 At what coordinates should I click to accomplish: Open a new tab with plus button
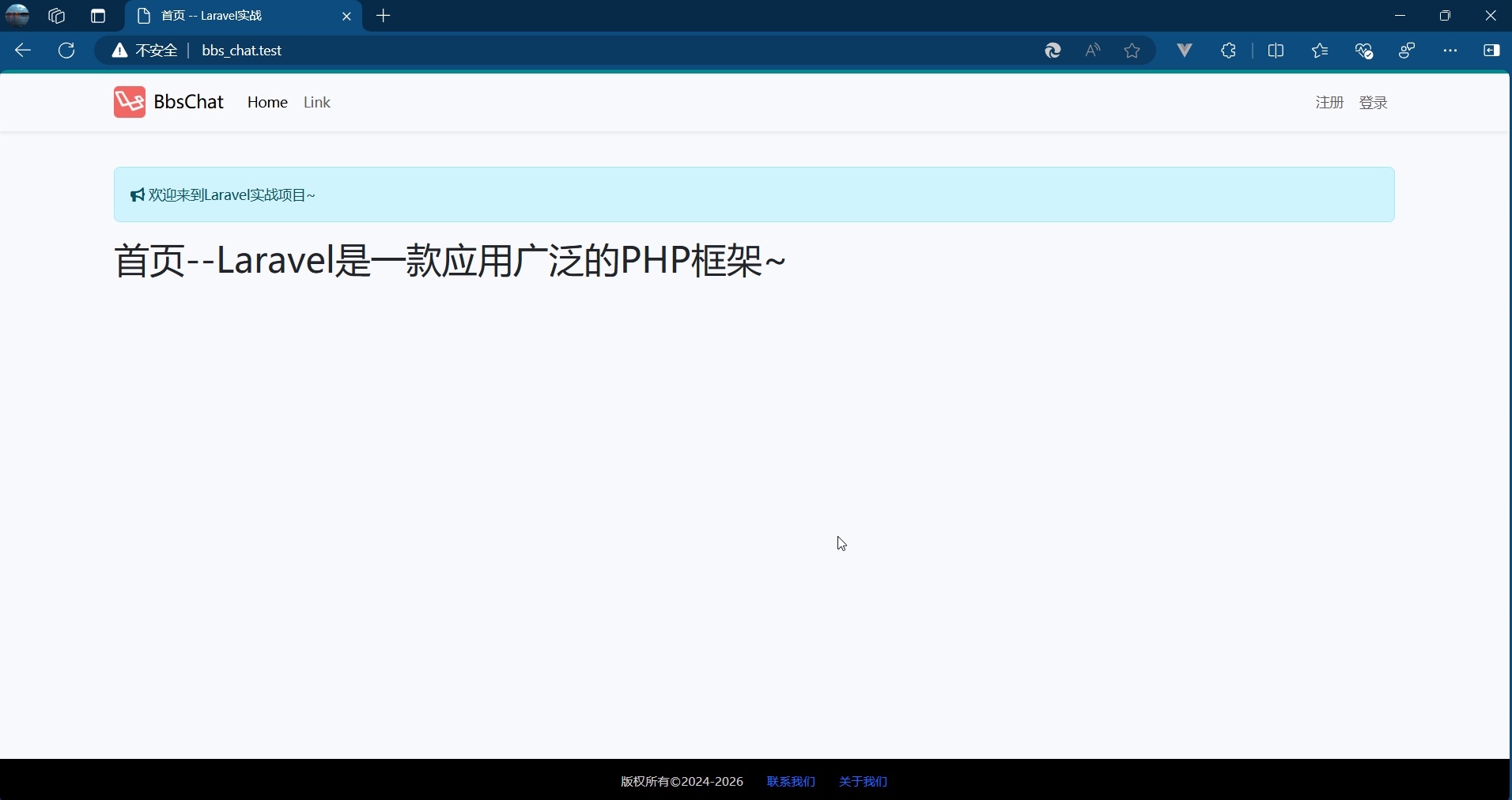pyautogui.click(x=384, y=16)
